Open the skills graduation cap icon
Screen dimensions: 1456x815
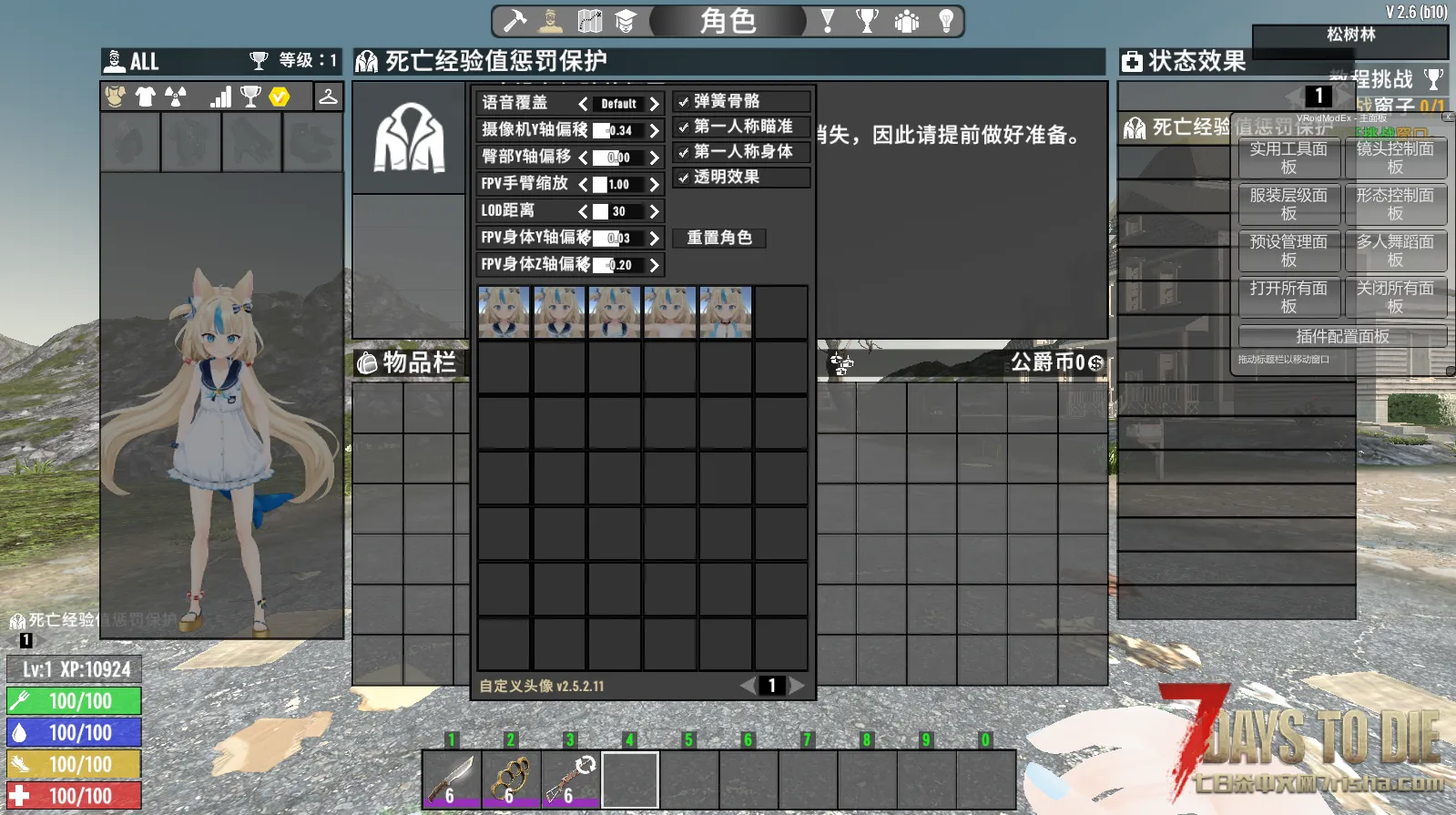(x=626, y=21)
